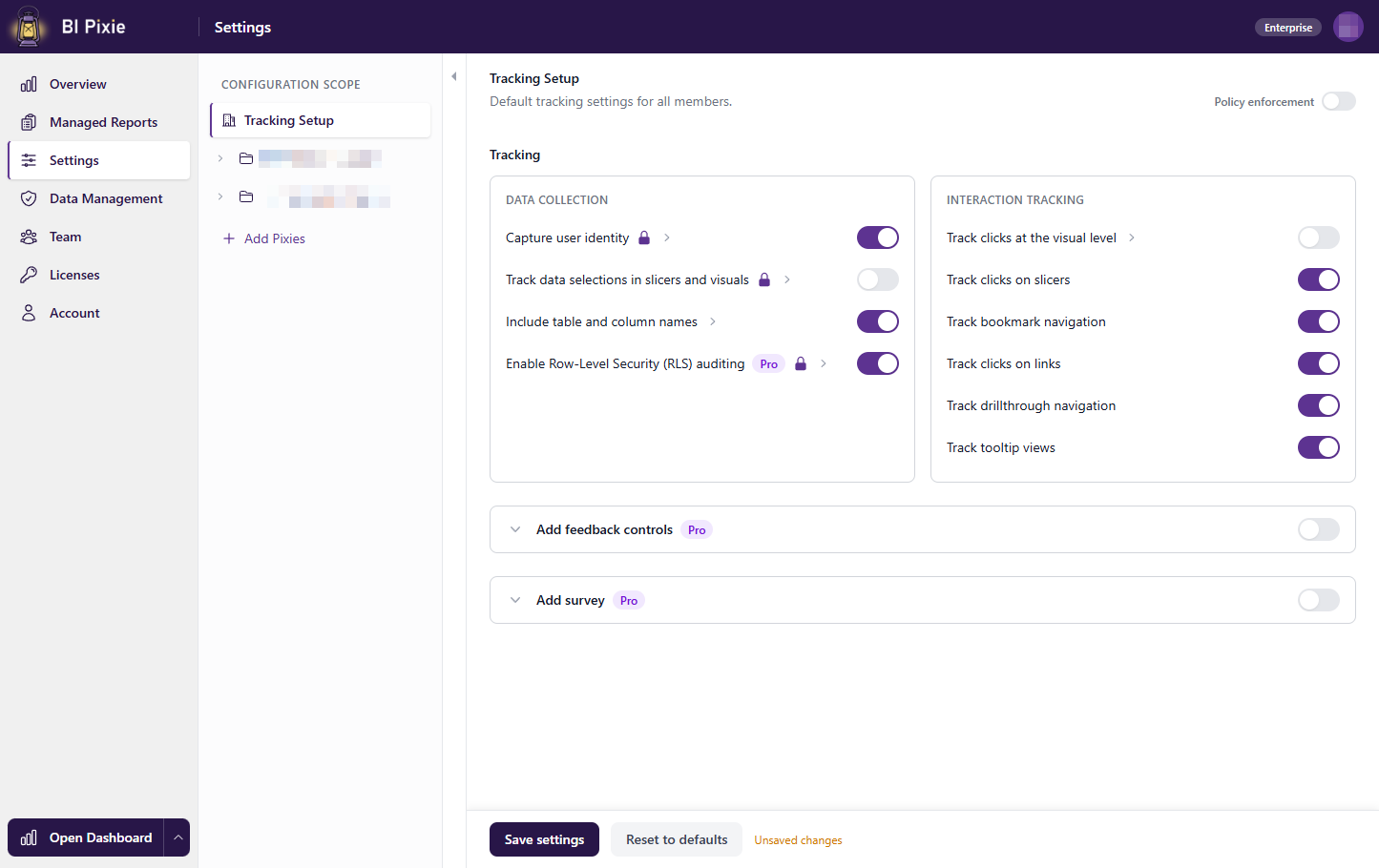Open the Licenses section icon

tap(28, 275)
